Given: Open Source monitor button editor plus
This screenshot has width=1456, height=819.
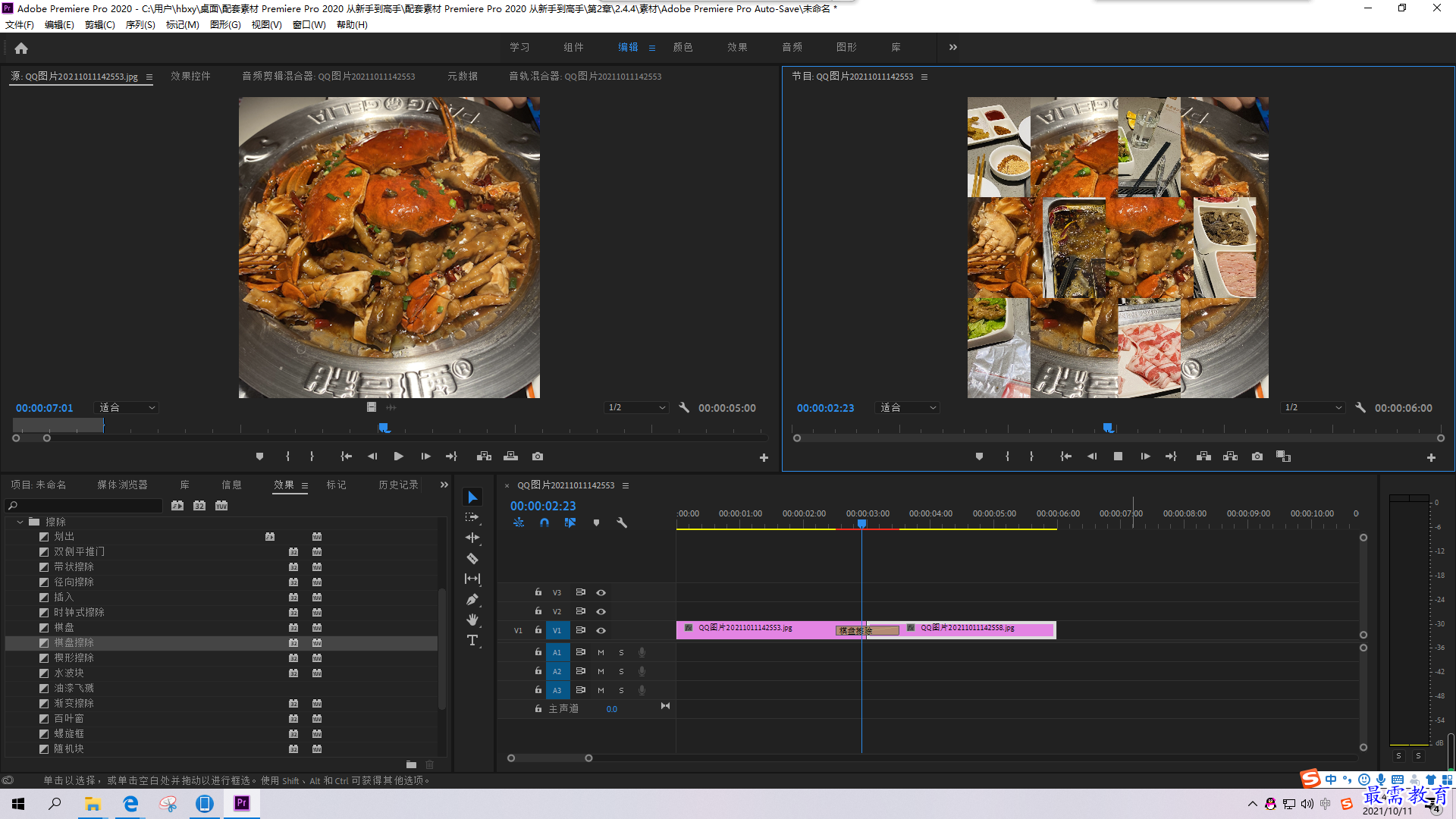Looking at the screenshot, I should 764,457.
